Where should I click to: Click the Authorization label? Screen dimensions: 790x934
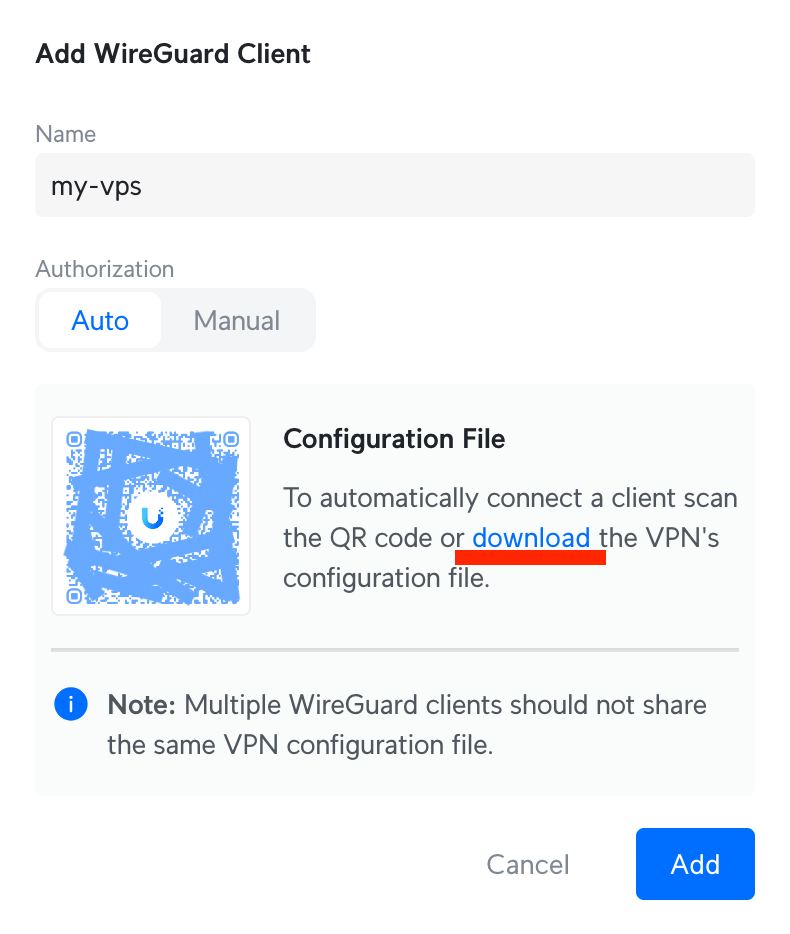(104, 269)
